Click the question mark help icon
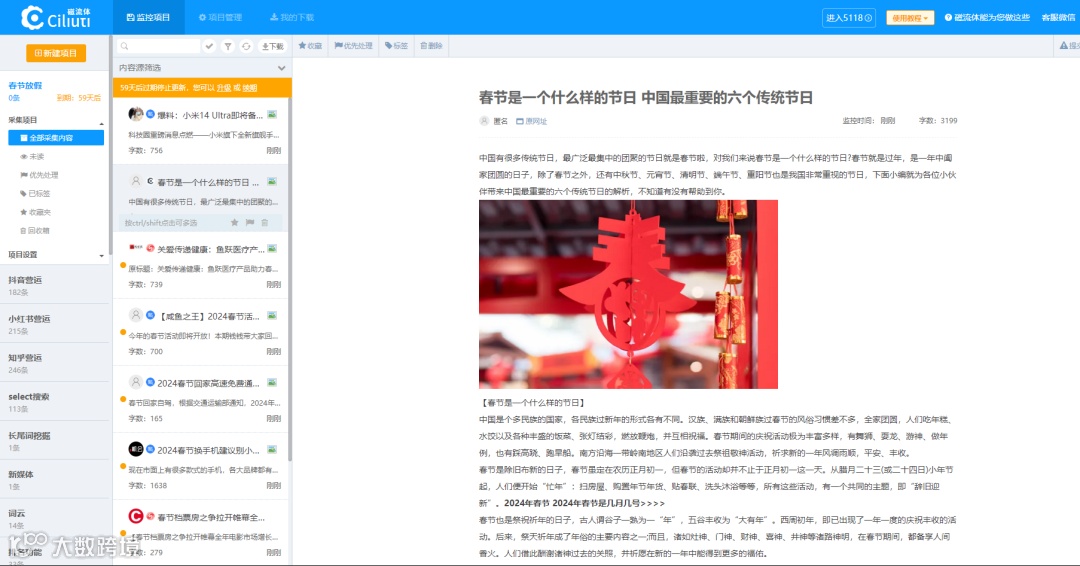 coord(948,17)
